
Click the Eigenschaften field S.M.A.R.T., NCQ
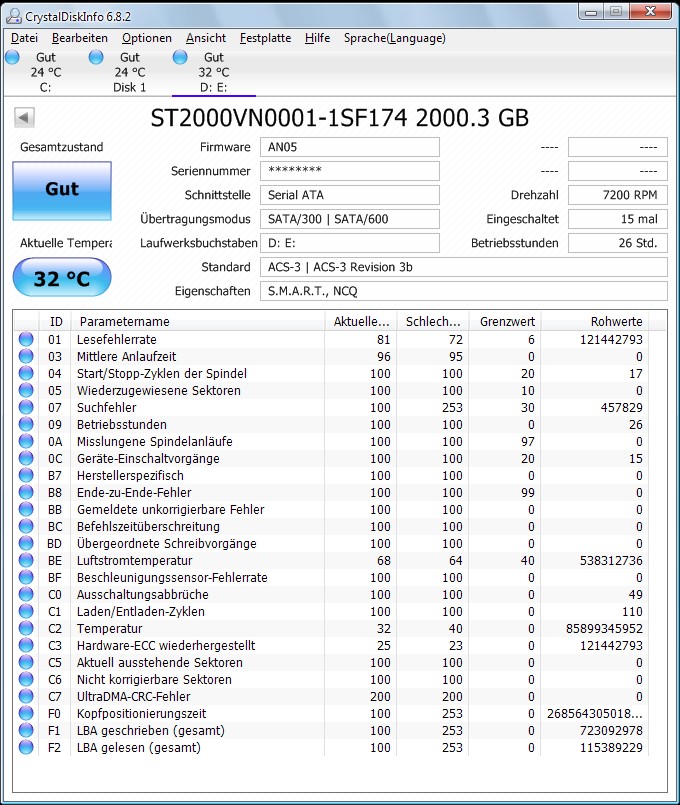pyautogui.click(x=463, y=291)
